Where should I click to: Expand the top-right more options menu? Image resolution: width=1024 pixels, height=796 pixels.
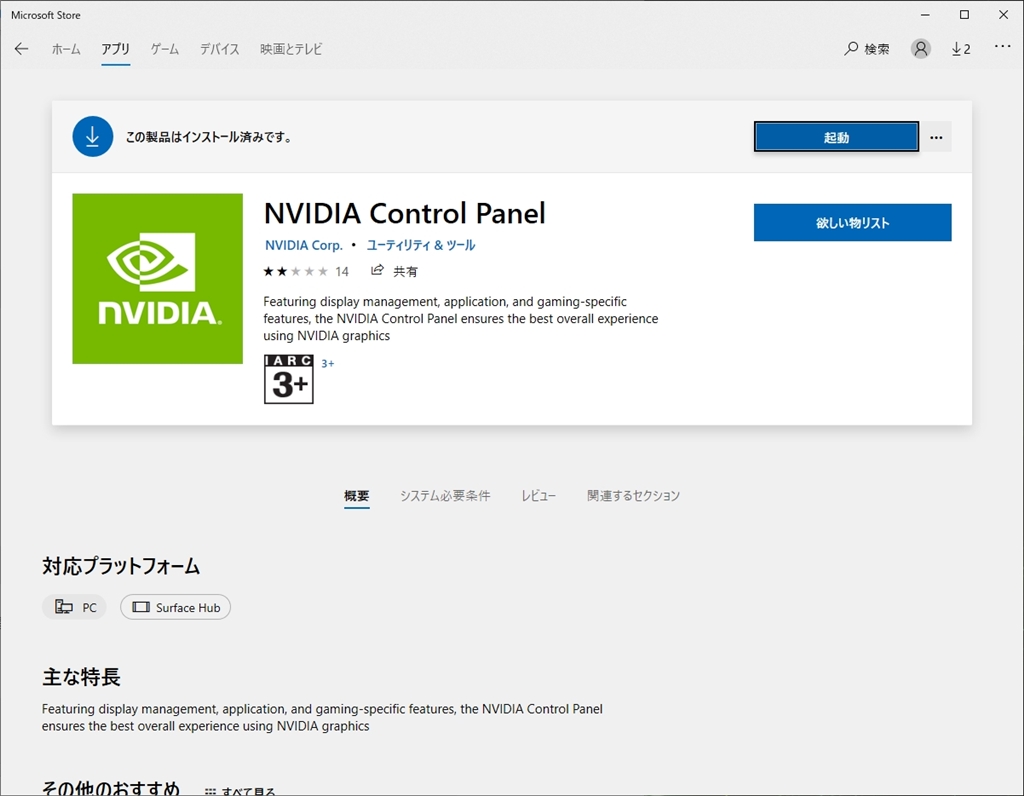tap(1002, 48)
